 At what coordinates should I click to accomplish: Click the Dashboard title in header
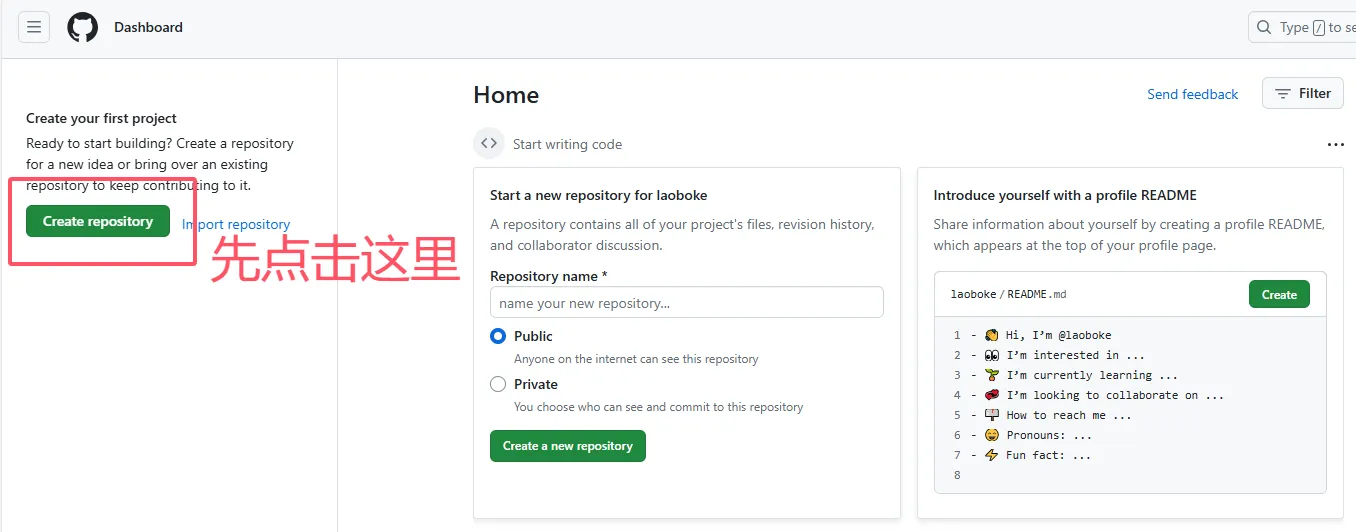[x=148, y=27]
